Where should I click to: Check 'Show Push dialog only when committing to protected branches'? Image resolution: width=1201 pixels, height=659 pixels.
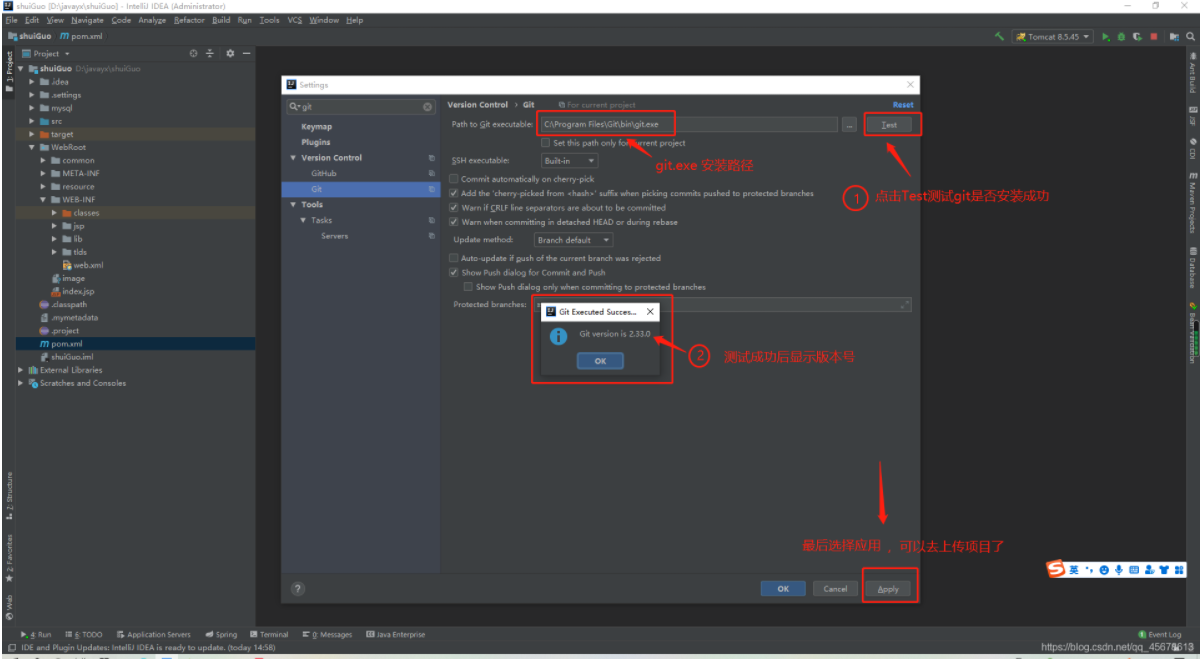(469, 287)
